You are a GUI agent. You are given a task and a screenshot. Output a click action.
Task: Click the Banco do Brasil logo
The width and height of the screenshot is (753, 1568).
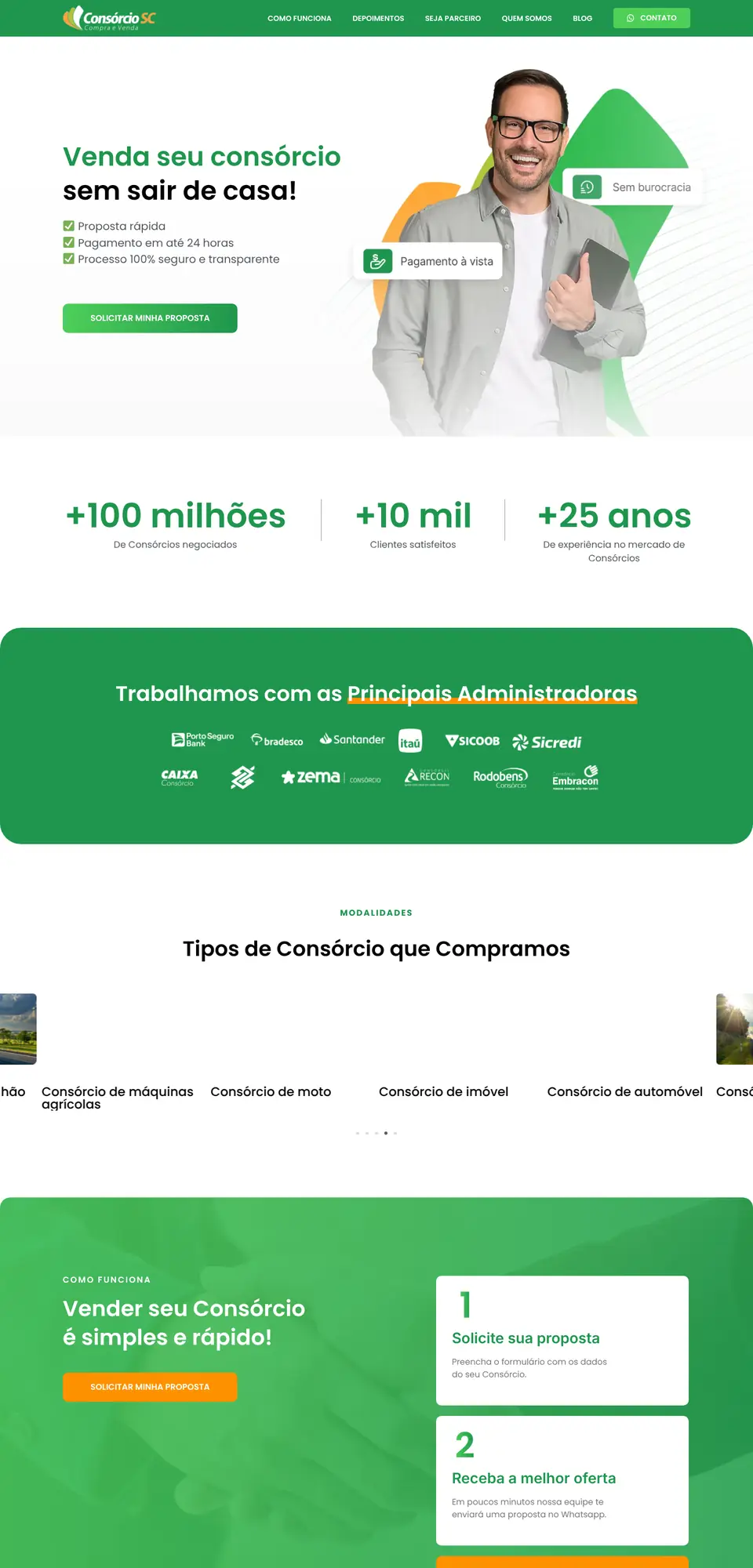[x=243, y=777]
